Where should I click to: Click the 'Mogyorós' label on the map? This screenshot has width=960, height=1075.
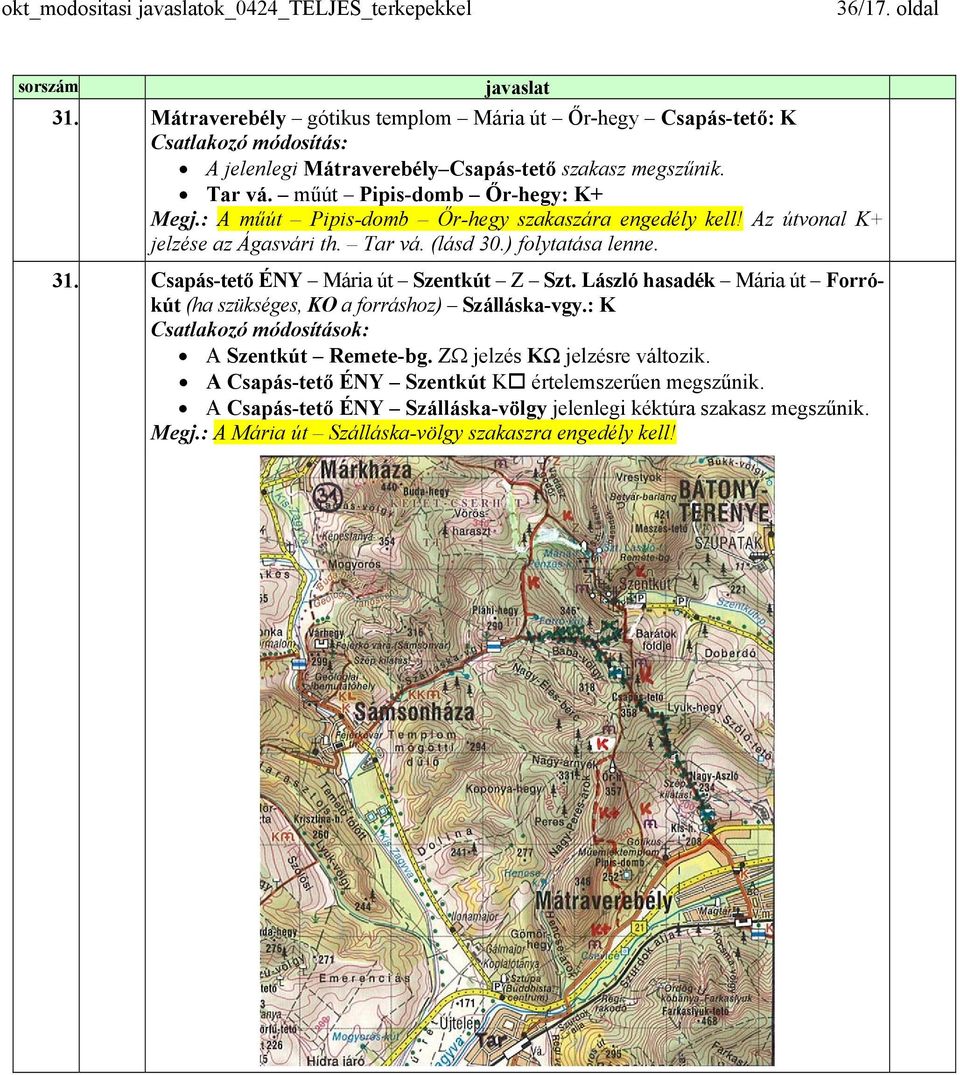(354, 564)
